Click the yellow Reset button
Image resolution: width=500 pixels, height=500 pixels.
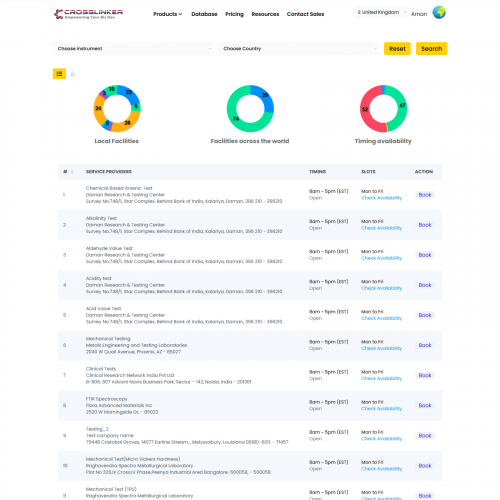[x=397, y=49]
